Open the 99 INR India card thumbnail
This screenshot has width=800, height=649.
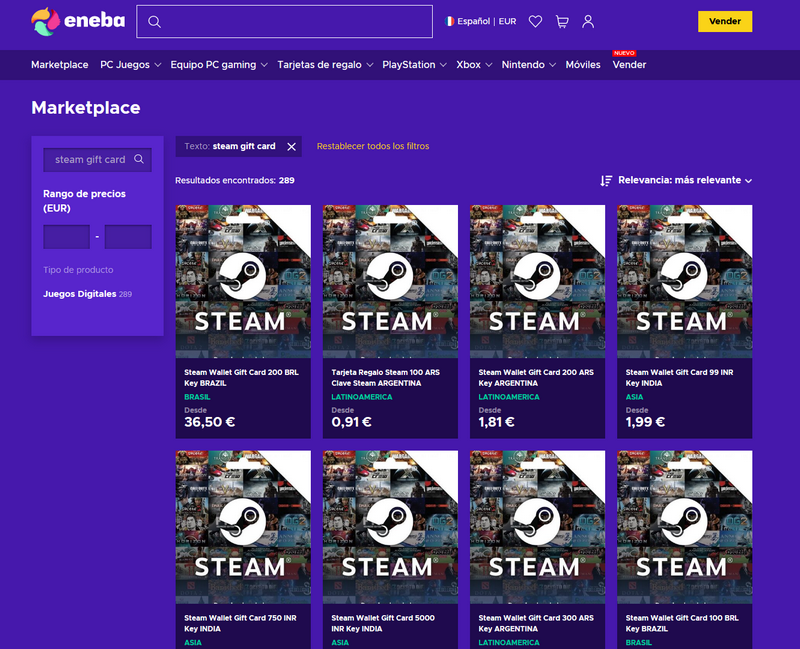point(685,282)
